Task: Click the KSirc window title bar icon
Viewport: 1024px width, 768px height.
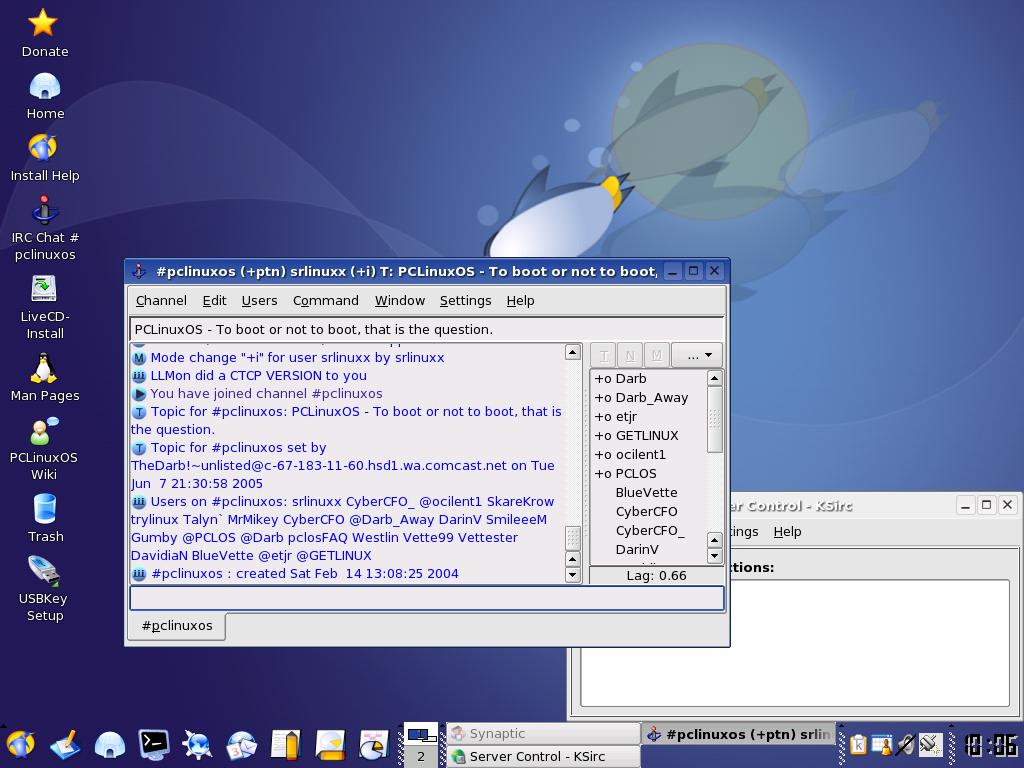Action: pyautogui.click(x=139, y=271)
